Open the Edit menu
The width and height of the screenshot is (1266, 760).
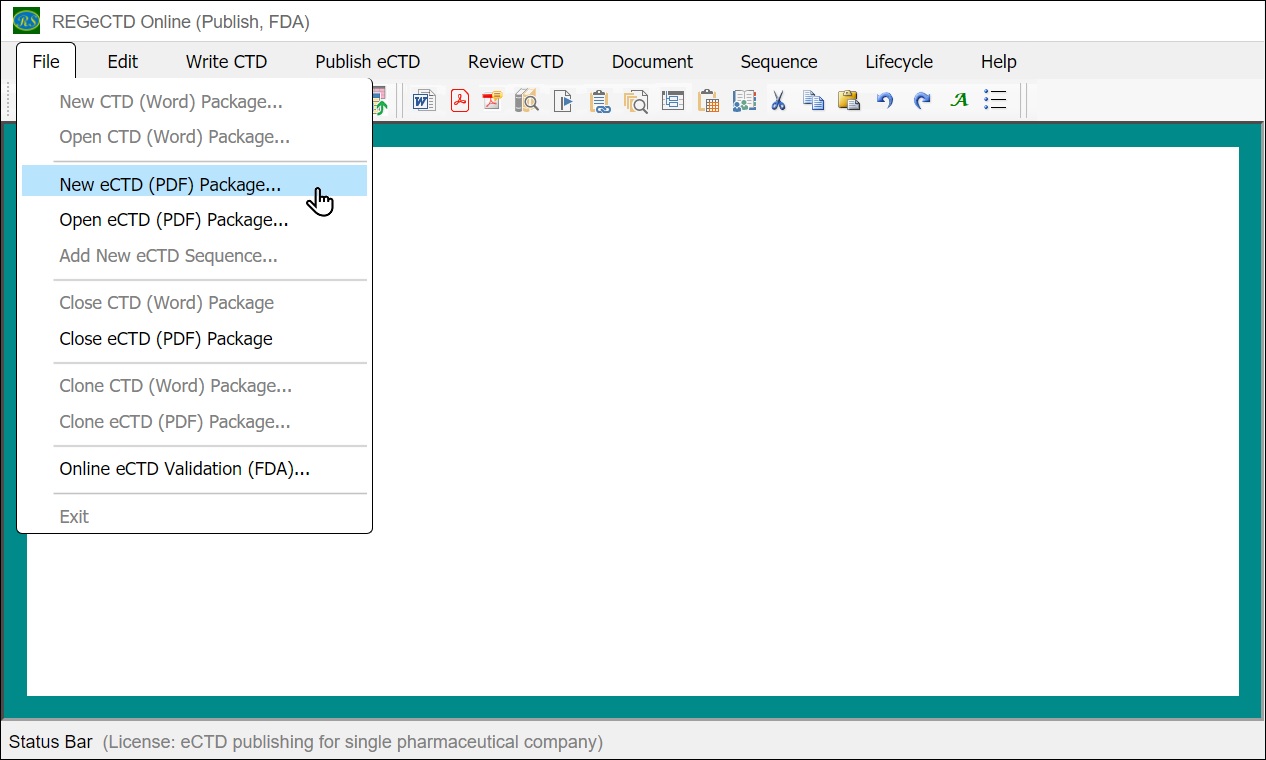tap(123, 61)
